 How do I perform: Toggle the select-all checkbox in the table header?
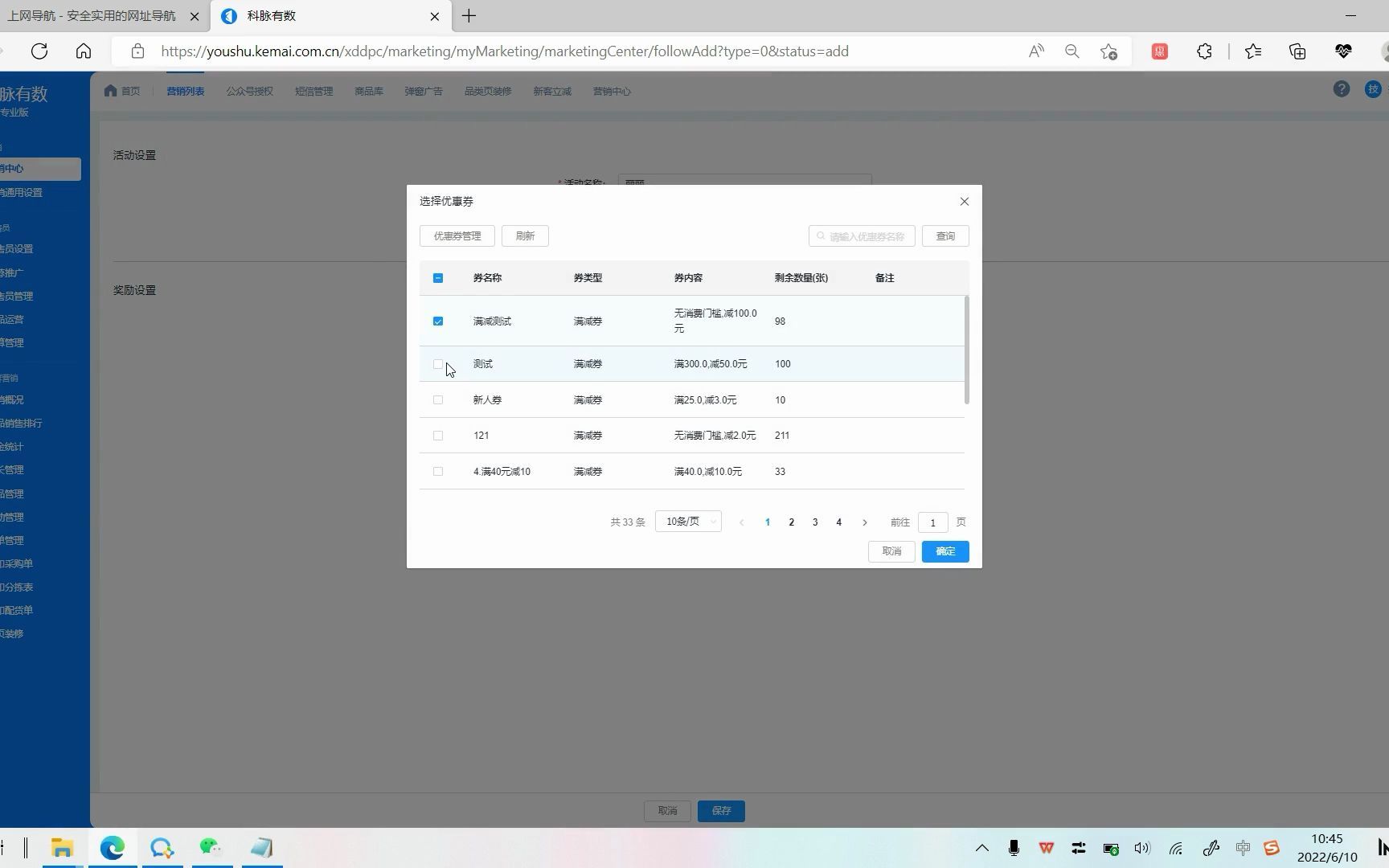[x=438, y=278]
